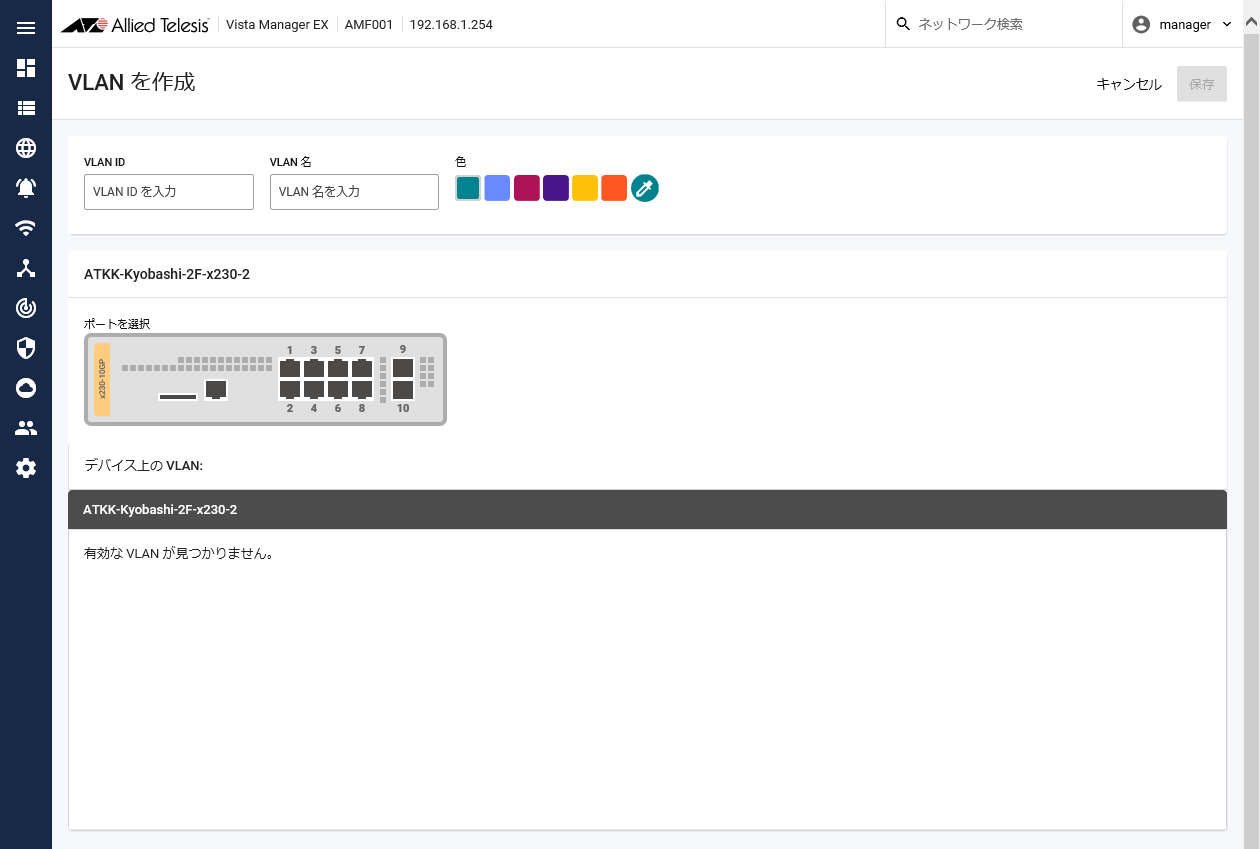Open the custom color eyedropper picker
The width and height of the screenshot is (1260, 849).
click(645, 188)
